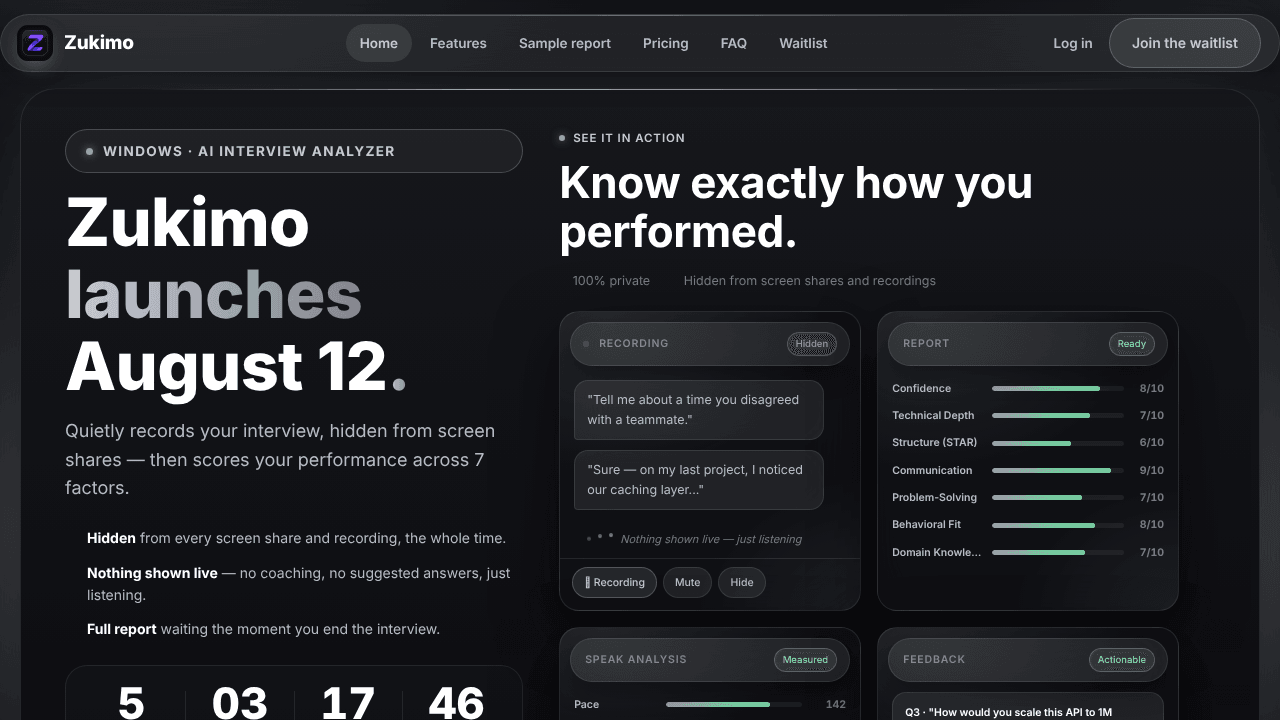
Task: Click the 9/10 Communication score
Action: pyautogui.click(x=1151, y=470)
